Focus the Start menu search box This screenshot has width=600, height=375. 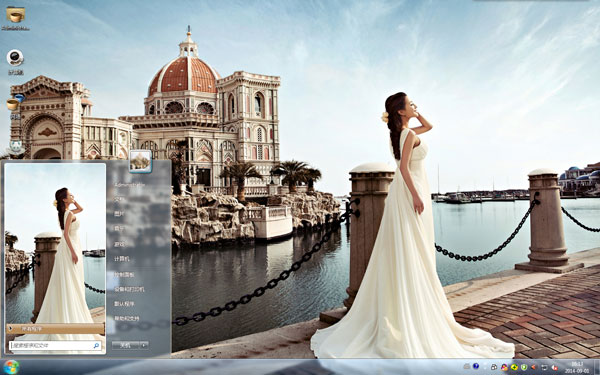55,346
